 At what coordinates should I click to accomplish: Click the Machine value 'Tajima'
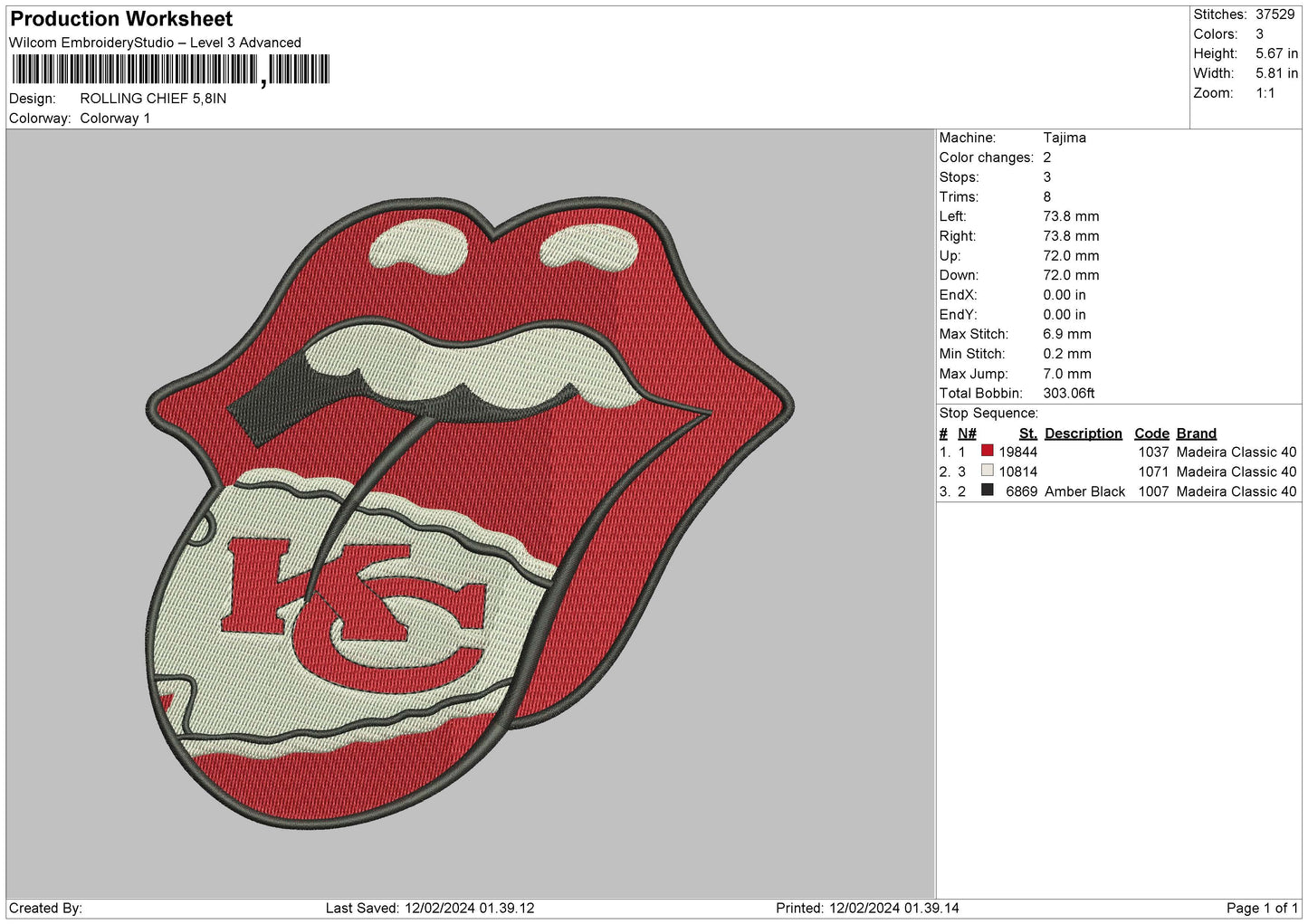[1065, 138]
